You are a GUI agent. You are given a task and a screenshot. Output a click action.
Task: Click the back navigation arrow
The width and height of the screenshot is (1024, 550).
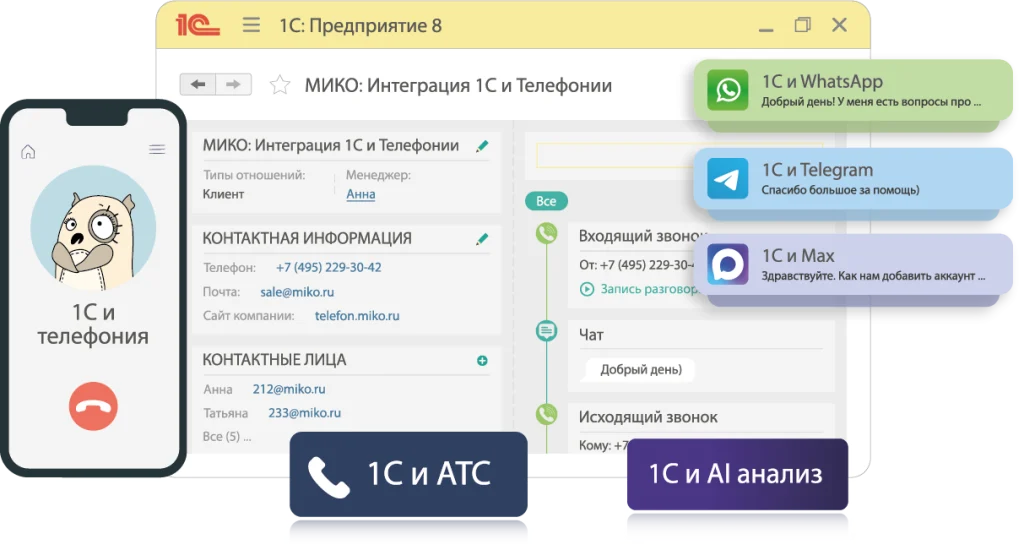pos(198,84)
